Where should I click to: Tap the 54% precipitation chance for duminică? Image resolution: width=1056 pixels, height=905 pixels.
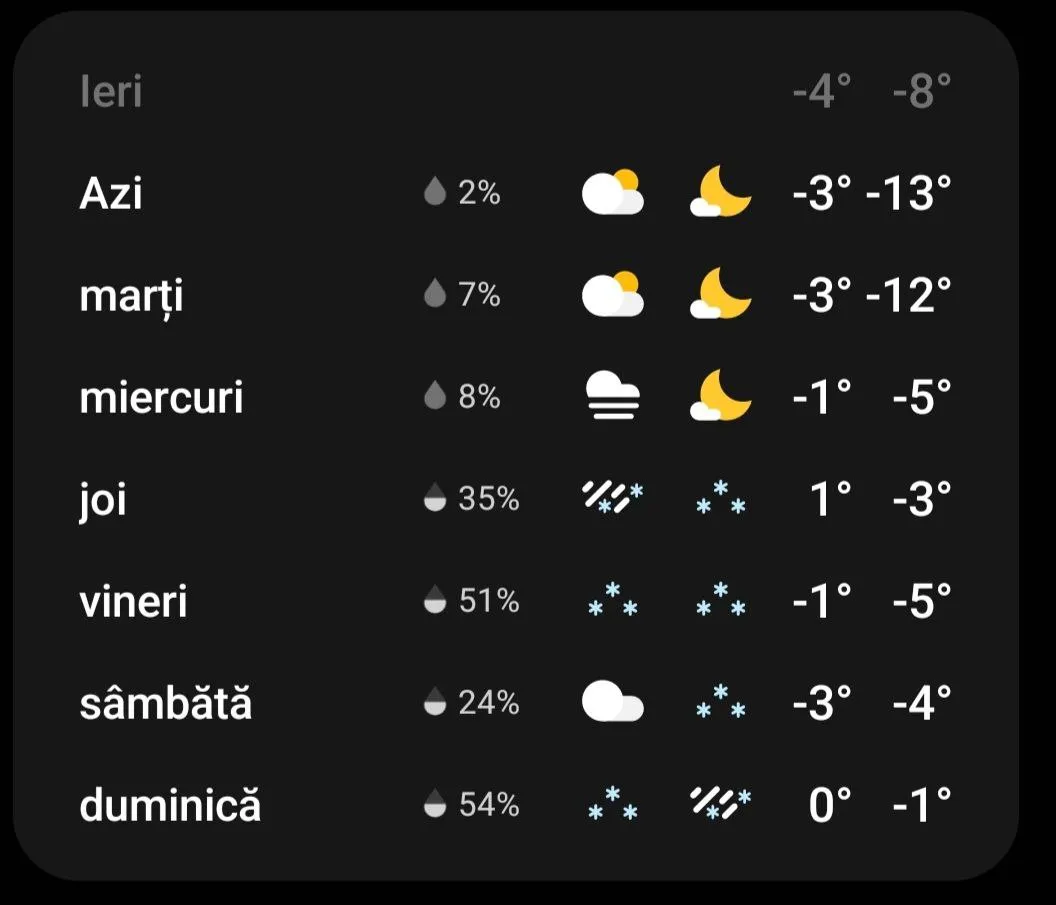click(488, 804)
